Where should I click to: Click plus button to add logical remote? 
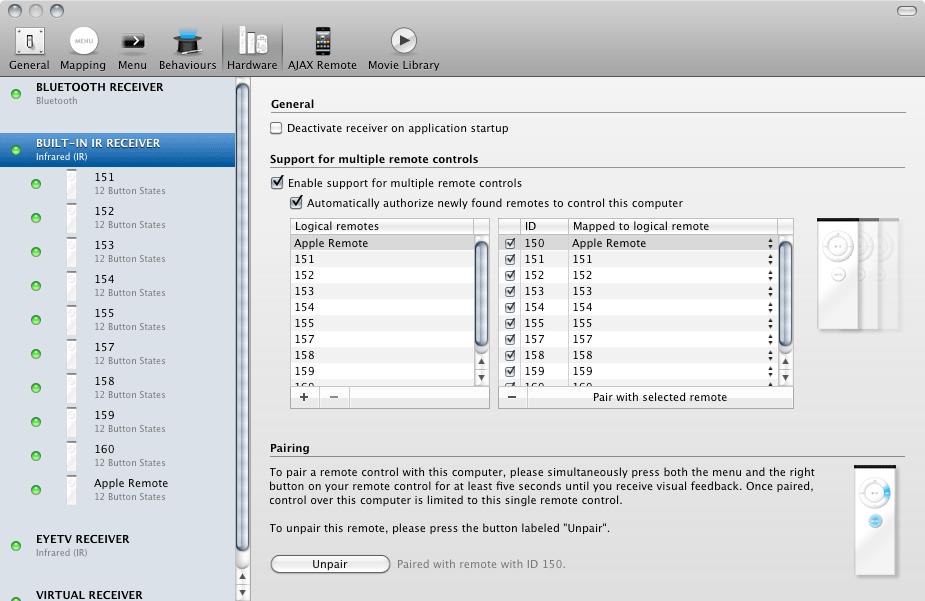tap(304, 397)
